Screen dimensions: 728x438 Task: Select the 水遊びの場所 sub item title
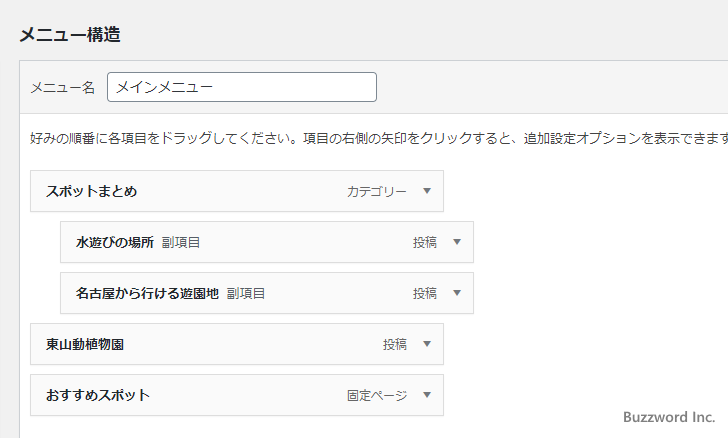coord(115,242)
